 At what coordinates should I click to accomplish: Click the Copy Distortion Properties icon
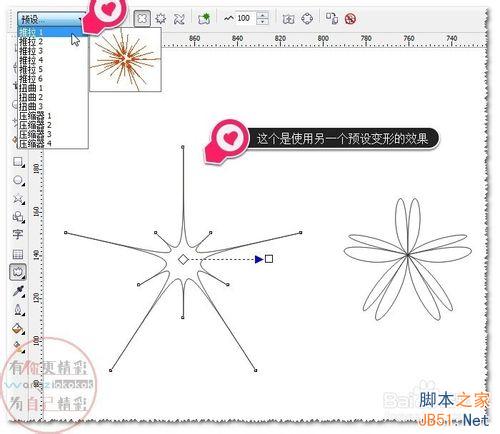point(332,18)
